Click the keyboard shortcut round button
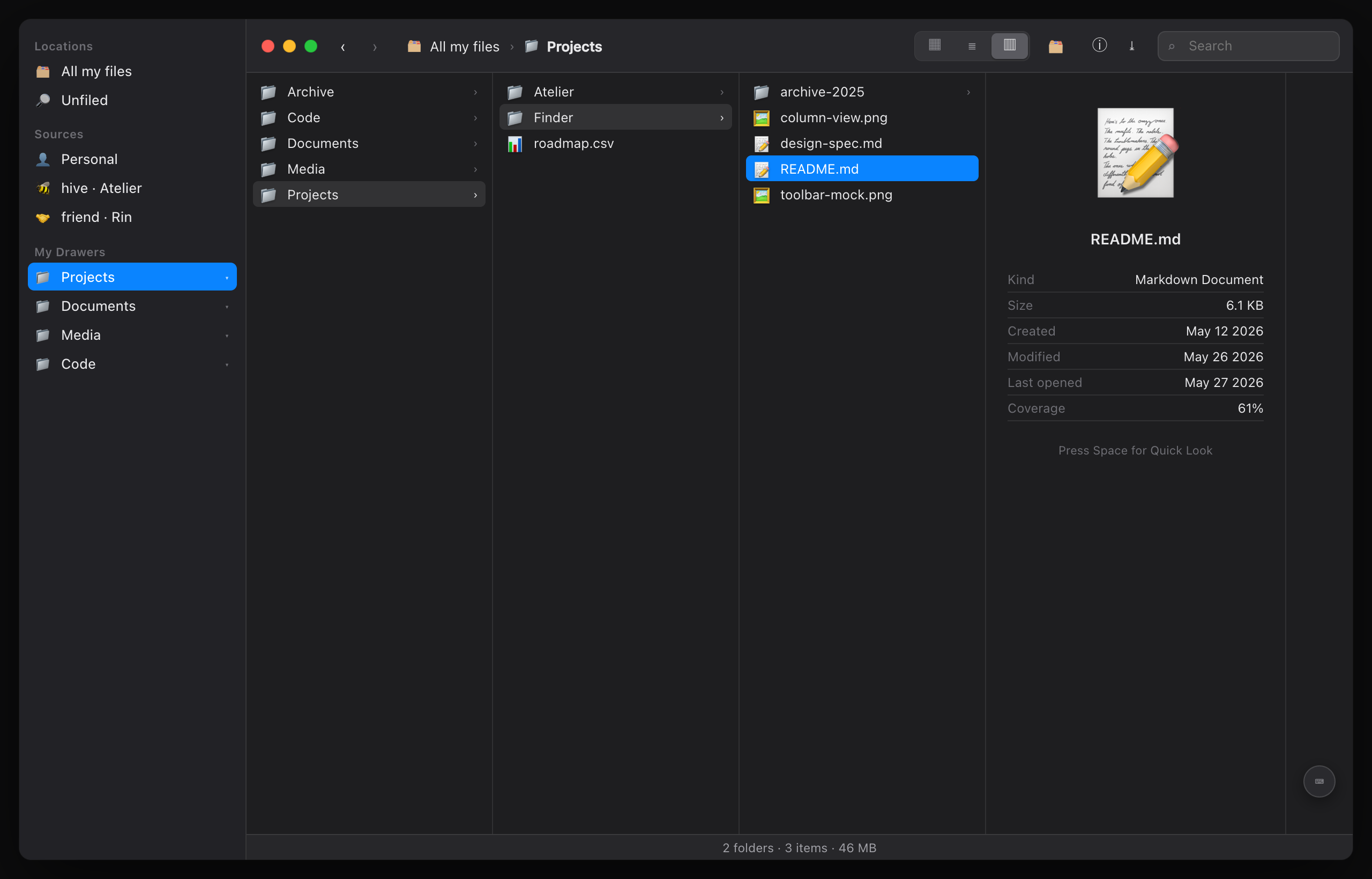 (1319, 781)
